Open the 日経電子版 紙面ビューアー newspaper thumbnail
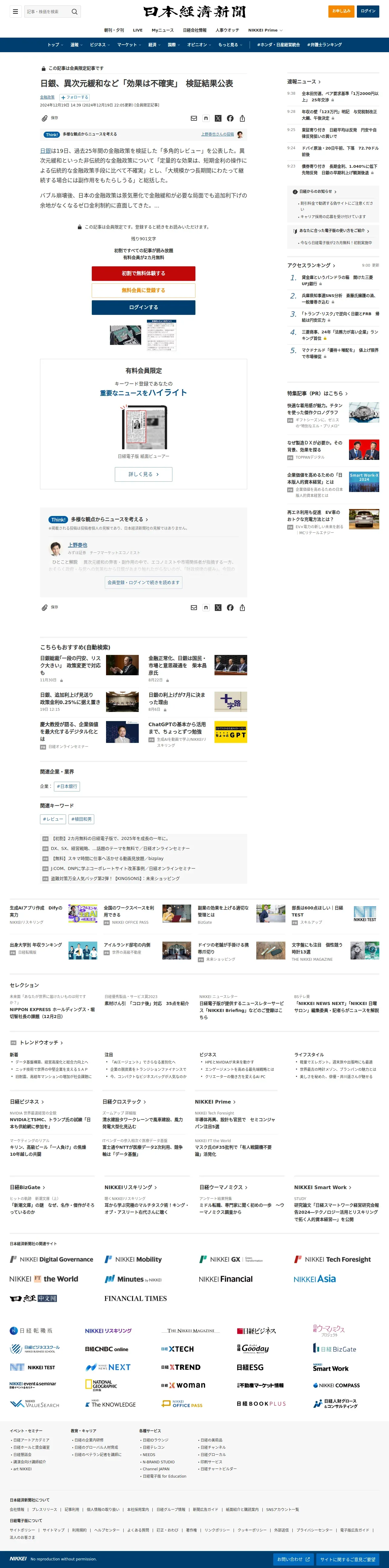Viewport: 389px width, 1568px height. pyautogui.click(x=143, y=428)
